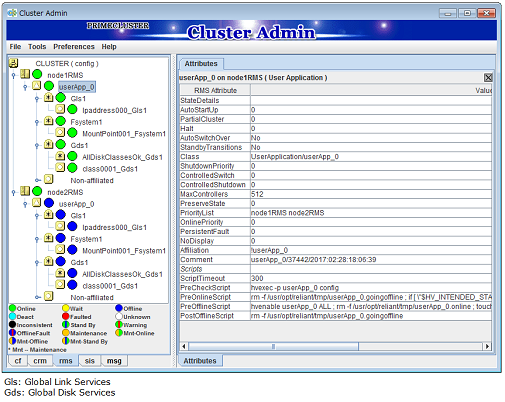Collapse Fsystem1 branch under node1RMS
Viewport: 505px width, 402px height.
pyautogui.click(x=37, y=122)
